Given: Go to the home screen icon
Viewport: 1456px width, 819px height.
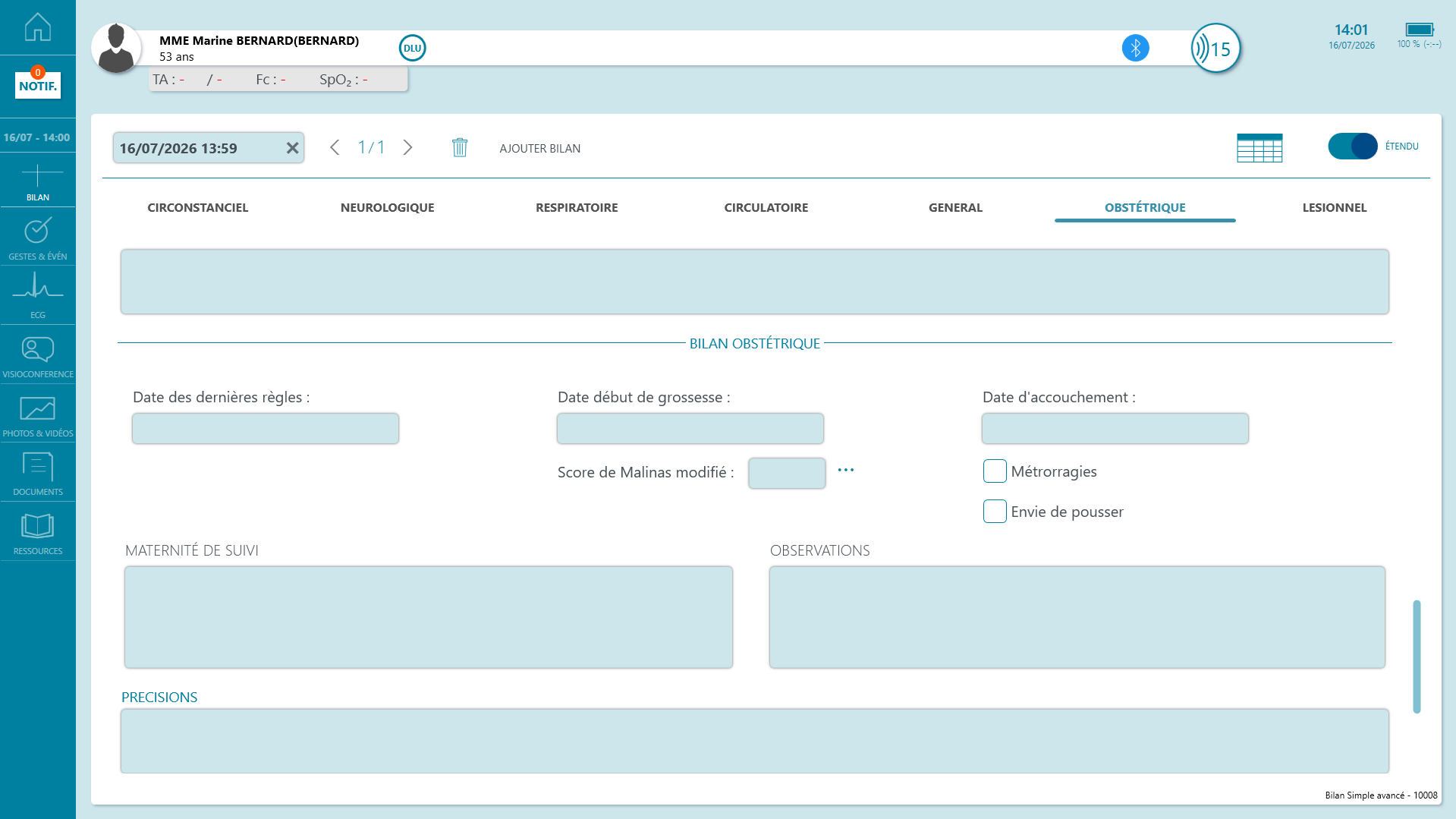Looking at the screenshot, I should tap(37, 27).
